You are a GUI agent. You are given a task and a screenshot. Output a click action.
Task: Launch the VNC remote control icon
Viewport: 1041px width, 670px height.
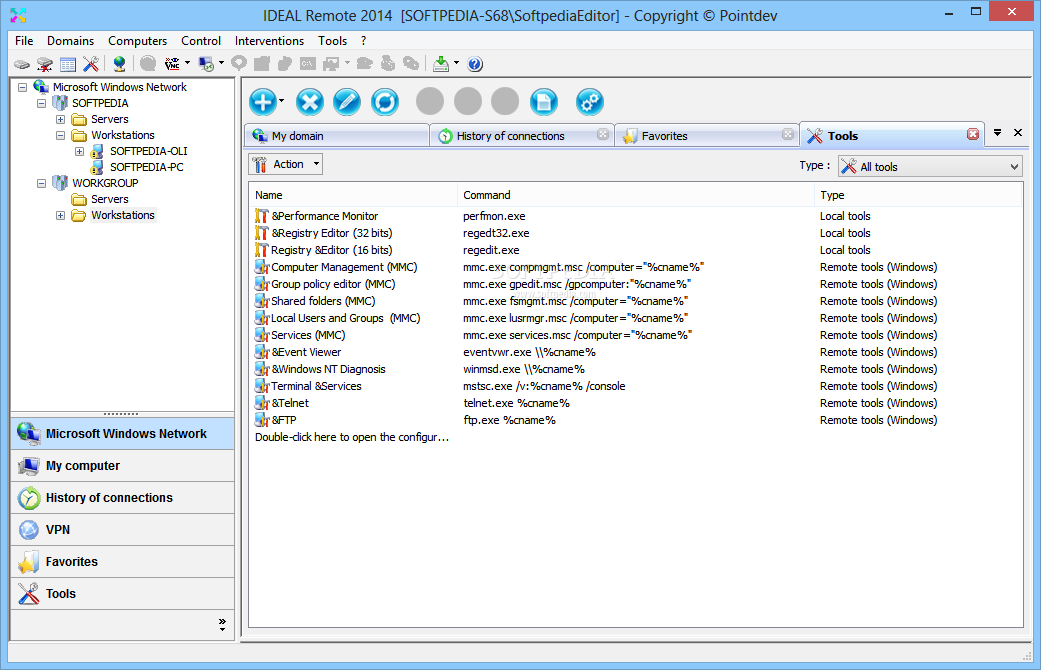pos(172,64)
